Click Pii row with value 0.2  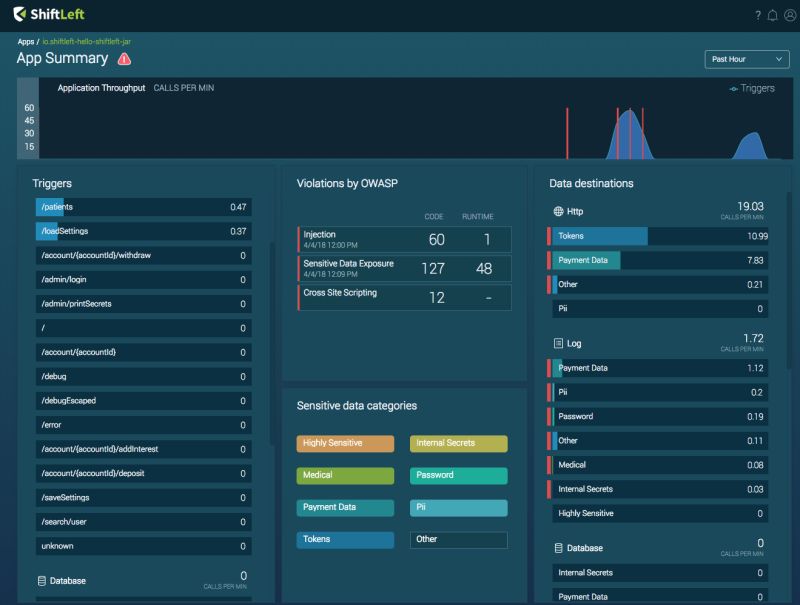pyautogui.click(x=658, y=392)
